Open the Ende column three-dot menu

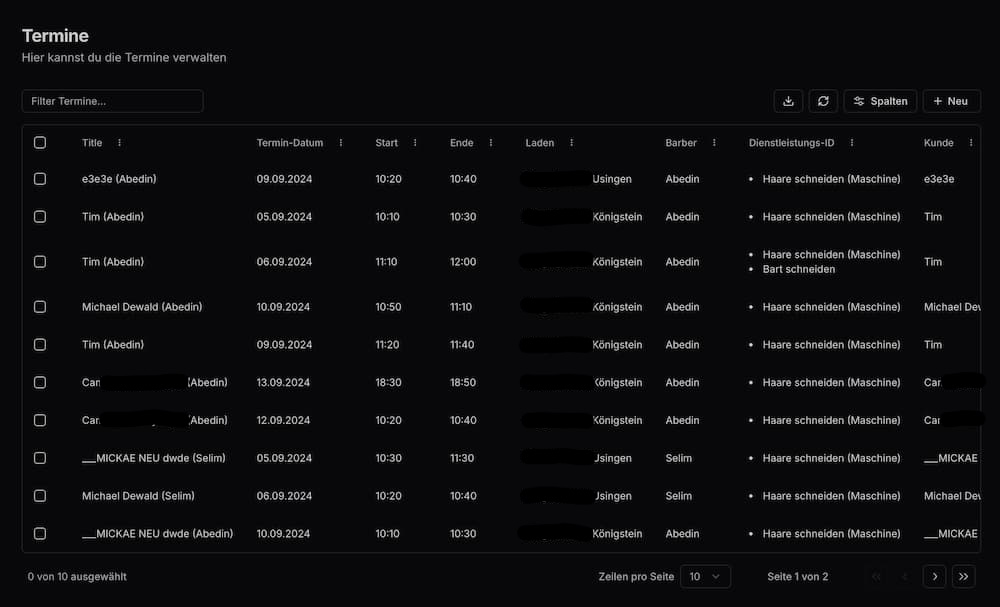coord(491,143)
